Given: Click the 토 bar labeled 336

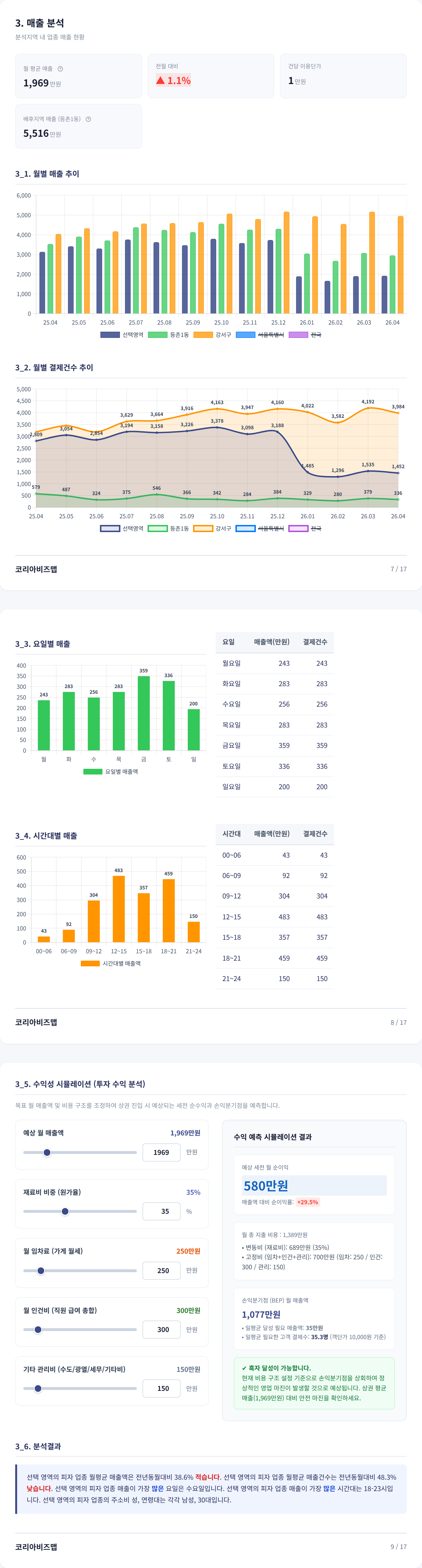Looking at the screenshot, I should 169,716.
